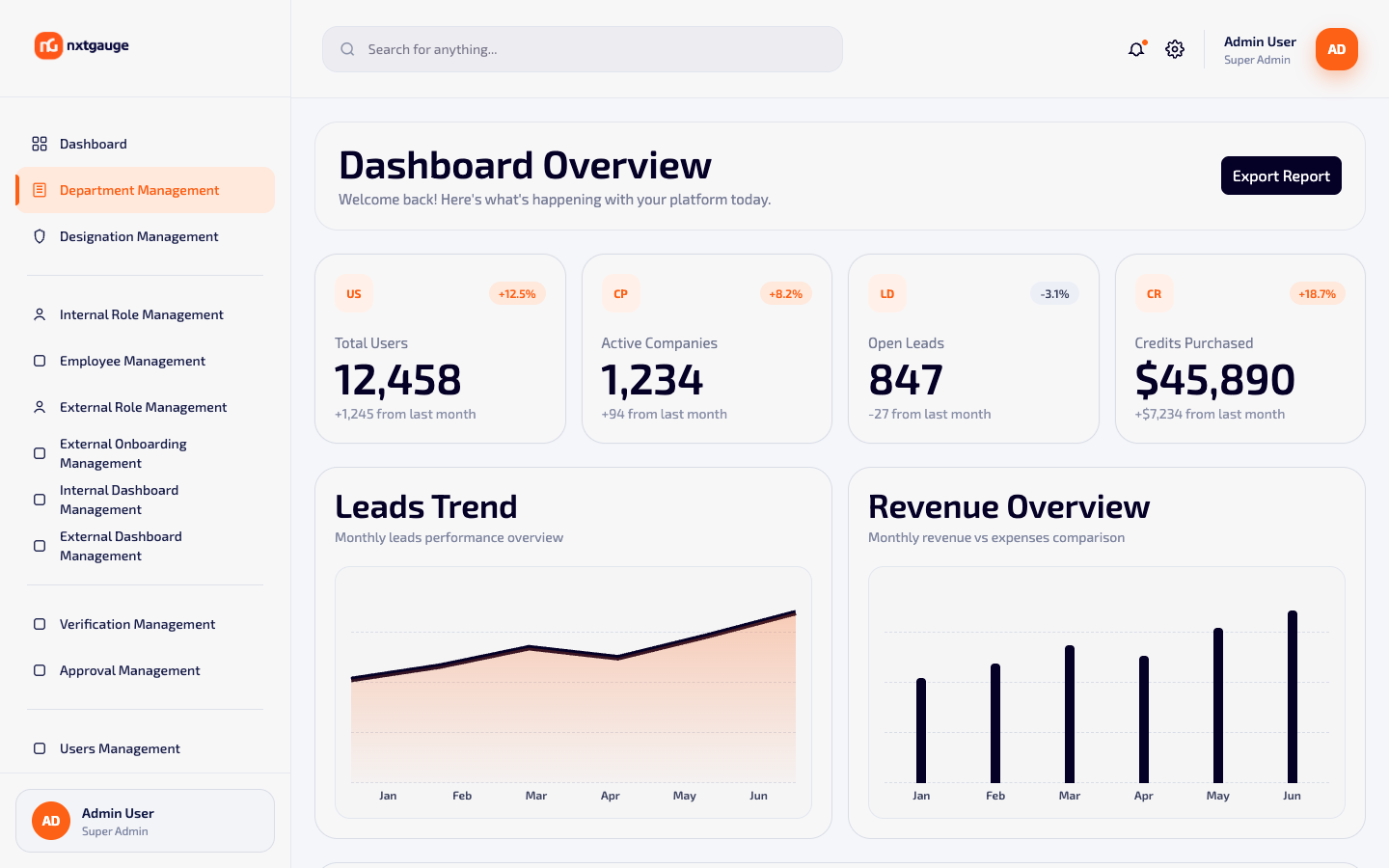Viewport: 1389px width, 868px height.
Task: Select External Onboarding Management menu item
Action: (145, 453)
